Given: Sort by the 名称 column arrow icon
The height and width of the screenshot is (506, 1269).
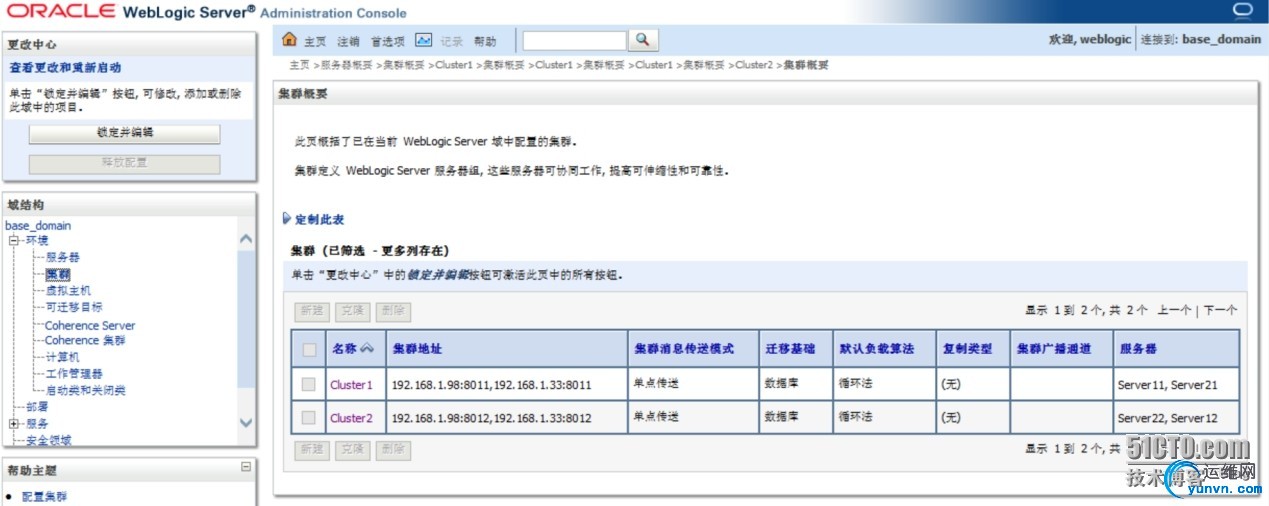Looking at the screenshot, I should pos(367,348).
